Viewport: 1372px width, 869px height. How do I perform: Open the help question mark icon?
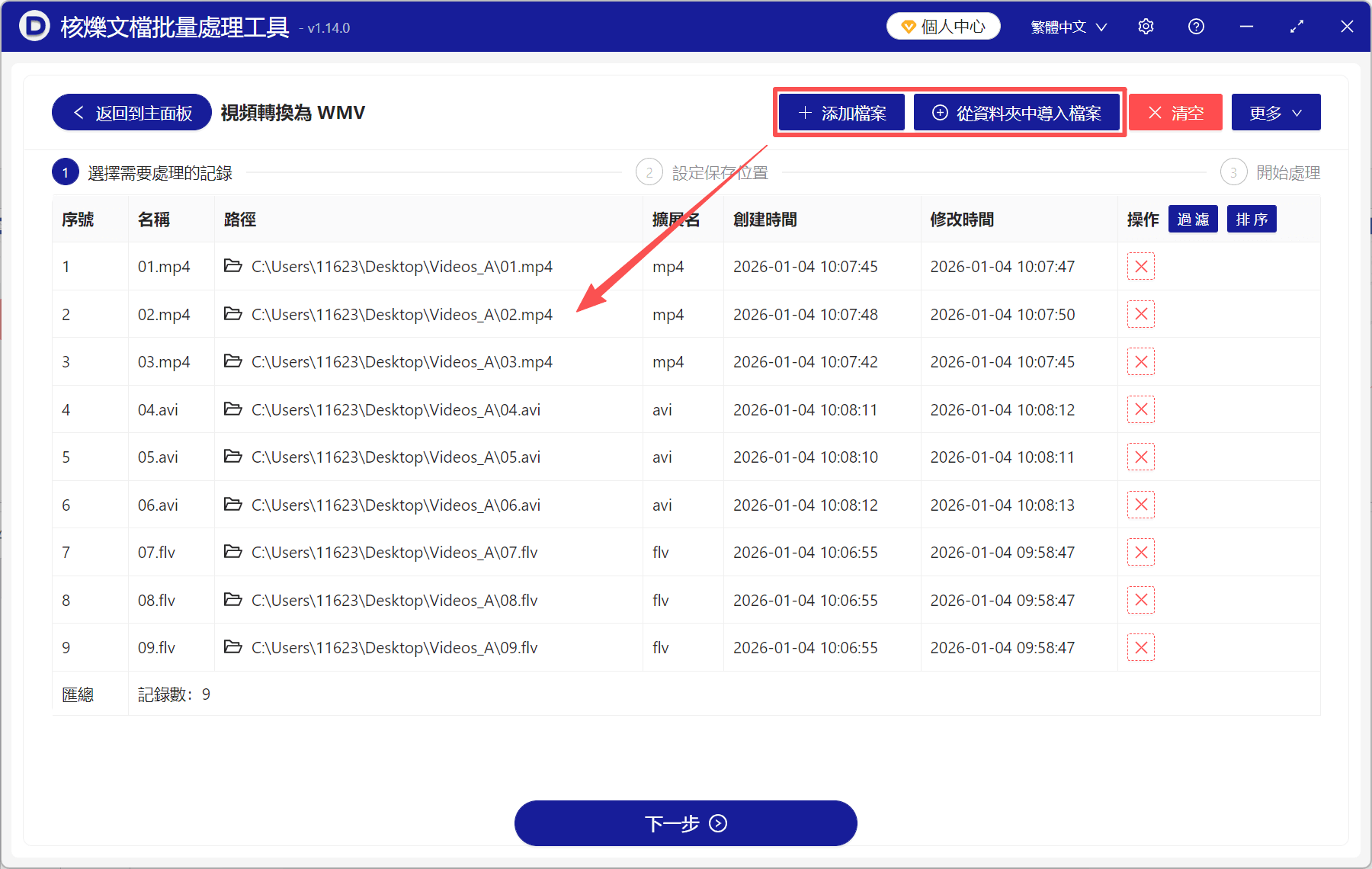(x=1196, y=27)
